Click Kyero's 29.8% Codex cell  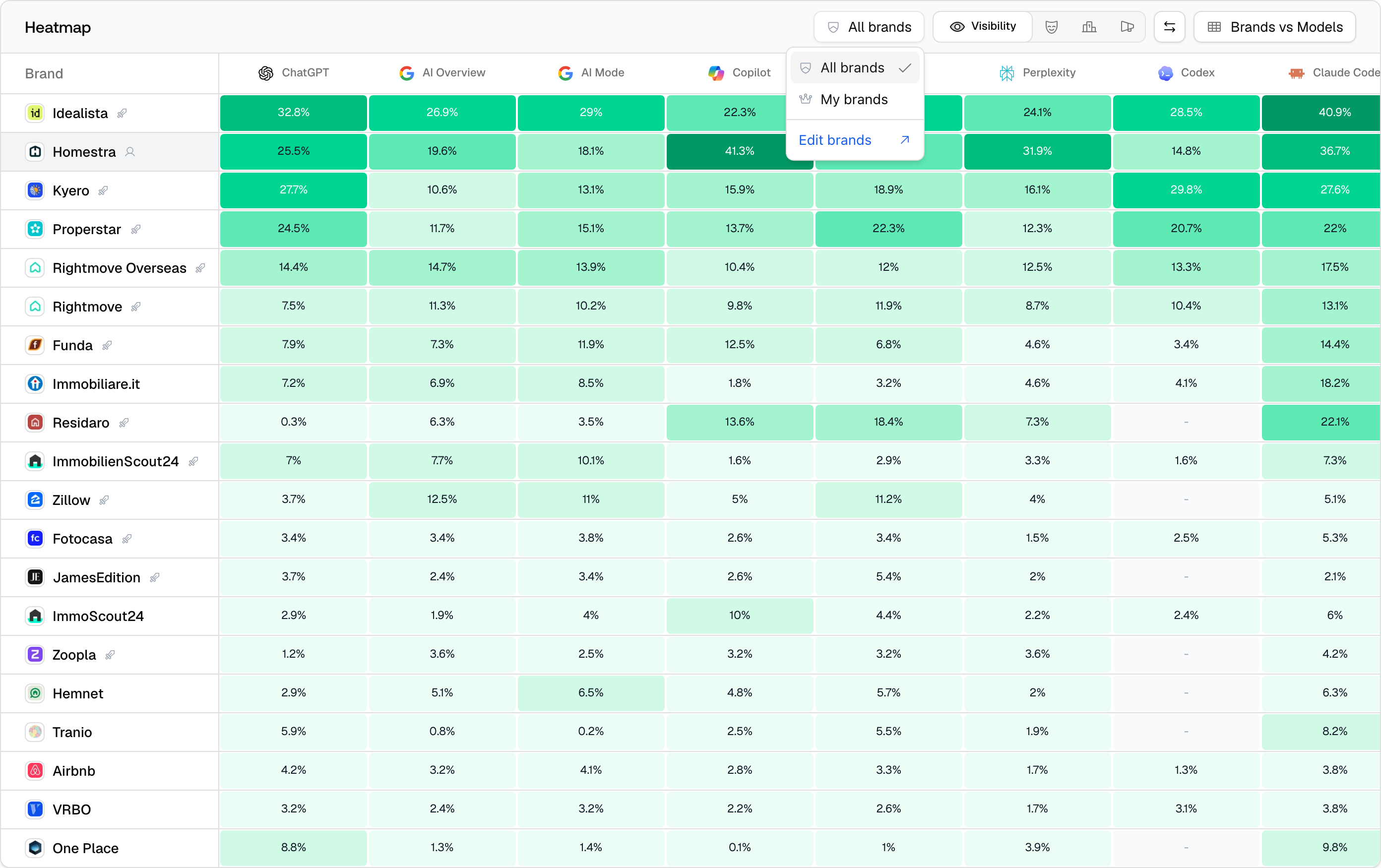[x=1186, y=190]
